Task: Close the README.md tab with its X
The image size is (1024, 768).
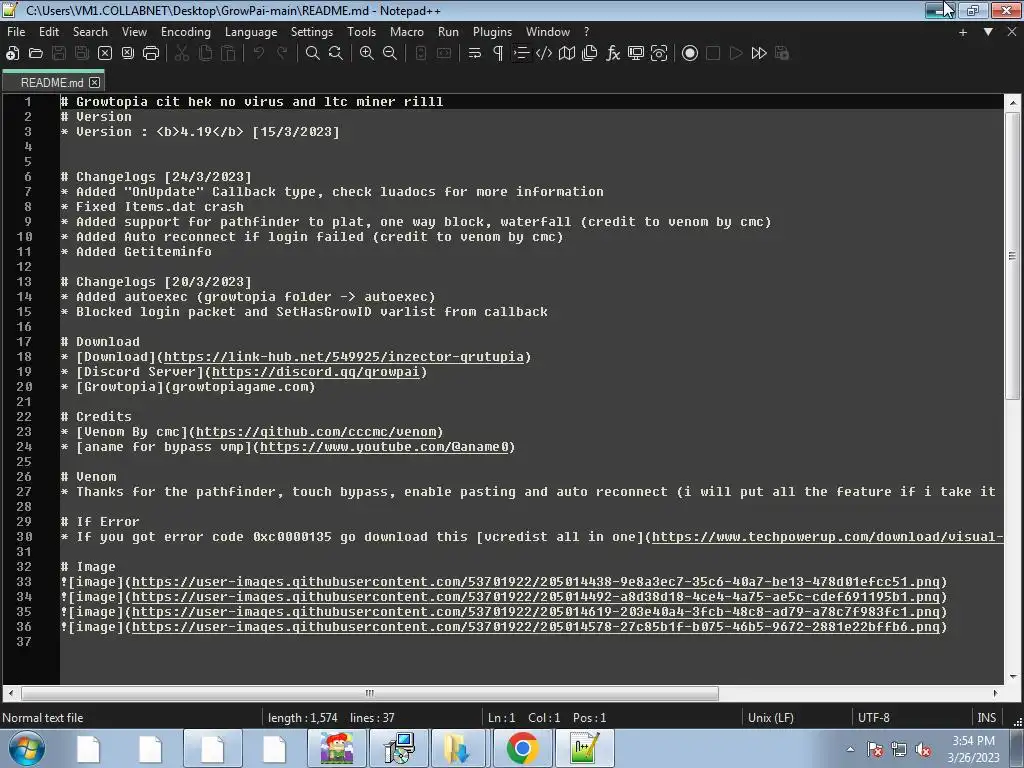Action: tap(95, 83)
